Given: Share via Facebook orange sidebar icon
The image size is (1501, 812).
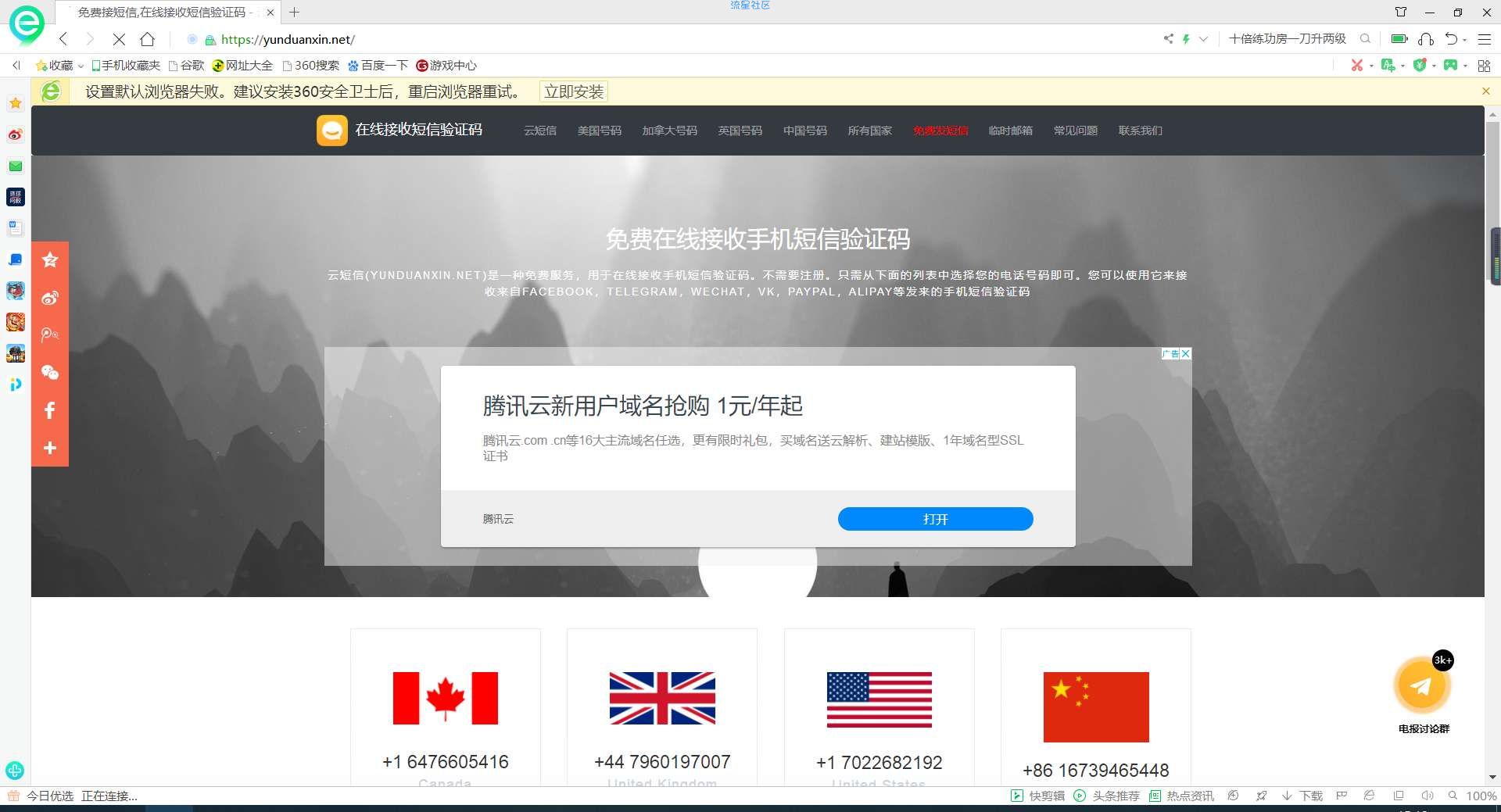Looking at the screenshot, I should 50,410.
